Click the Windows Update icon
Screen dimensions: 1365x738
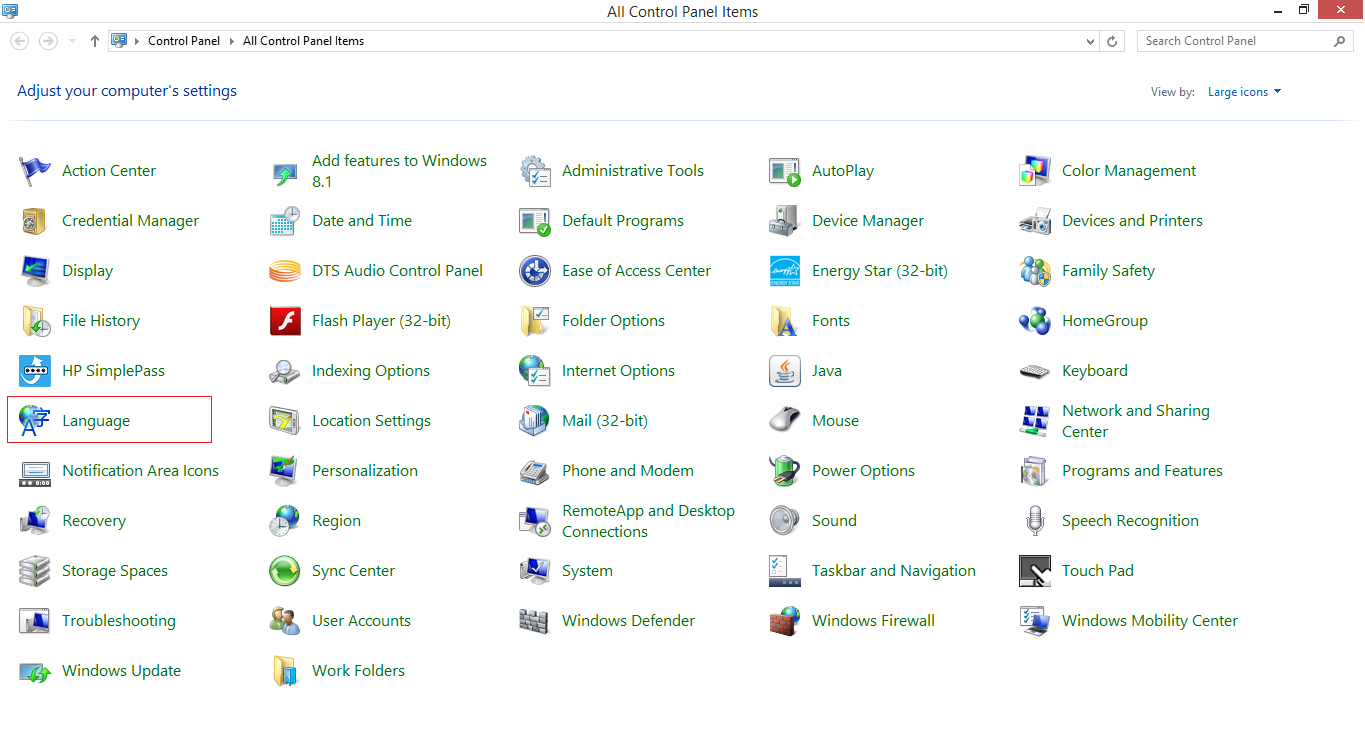35,671
